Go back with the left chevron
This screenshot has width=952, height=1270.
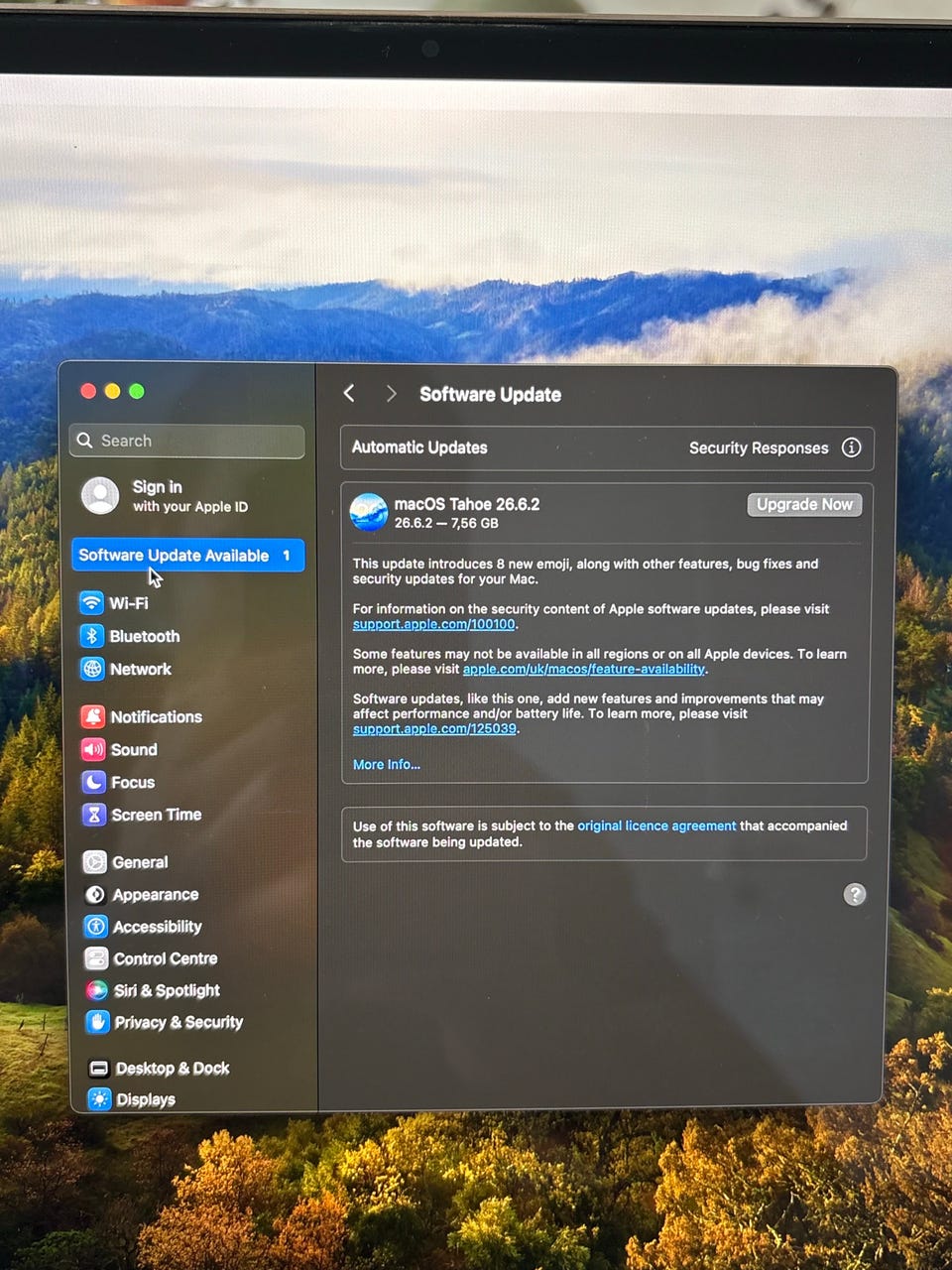(349, 393)
